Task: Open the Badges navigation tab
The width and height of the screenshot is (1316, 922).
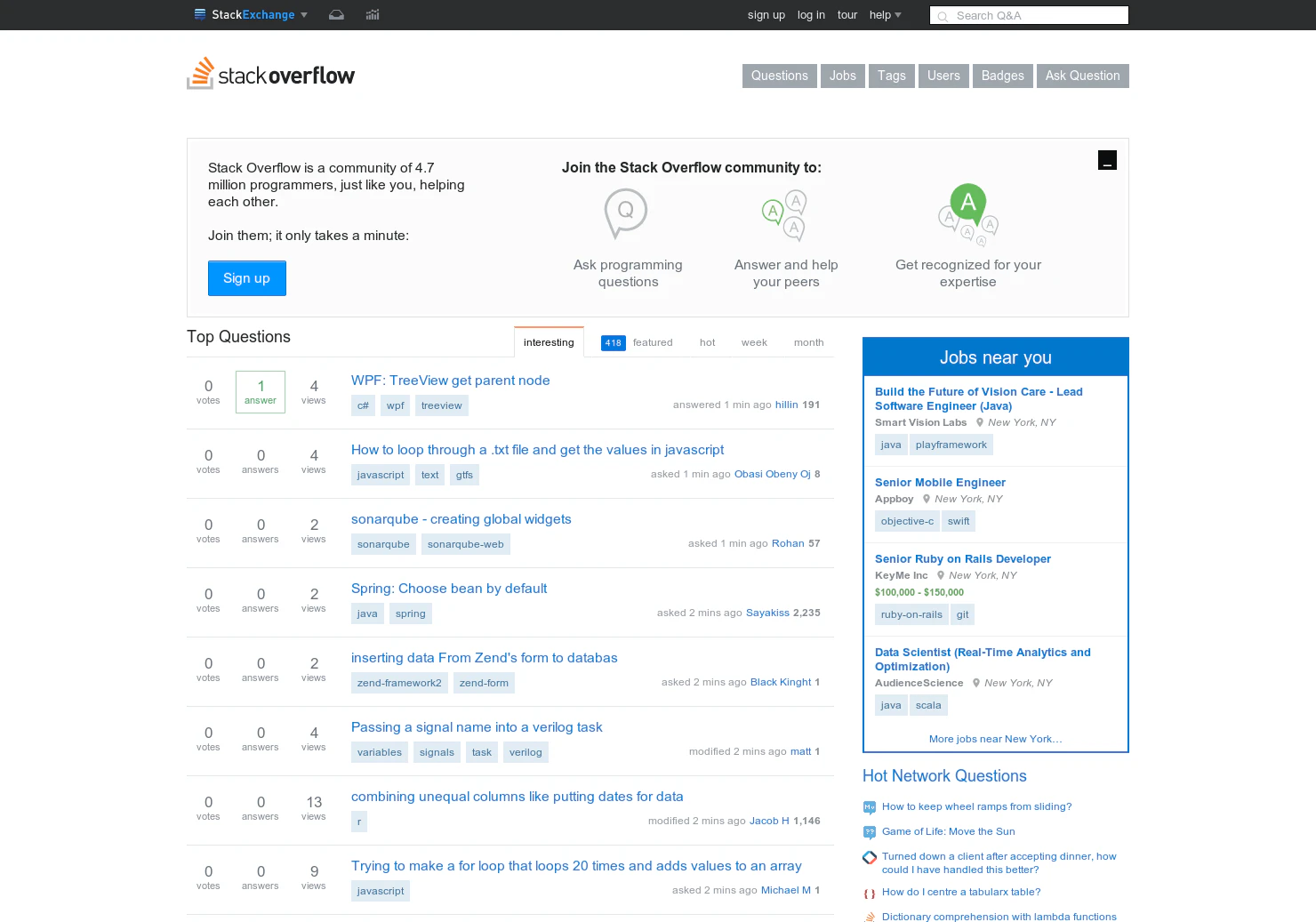Action: pyautogui.click(x=1003, y=76)
